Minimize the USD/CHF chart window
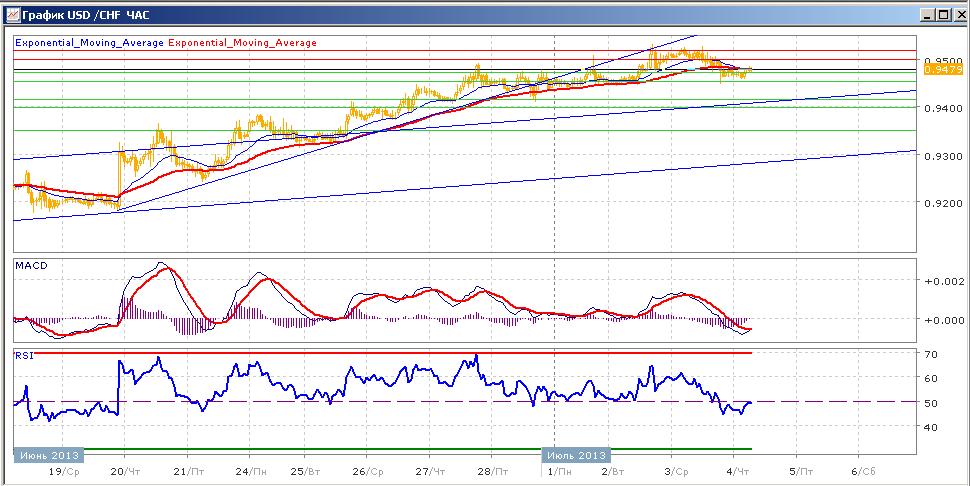 (927, 15)
